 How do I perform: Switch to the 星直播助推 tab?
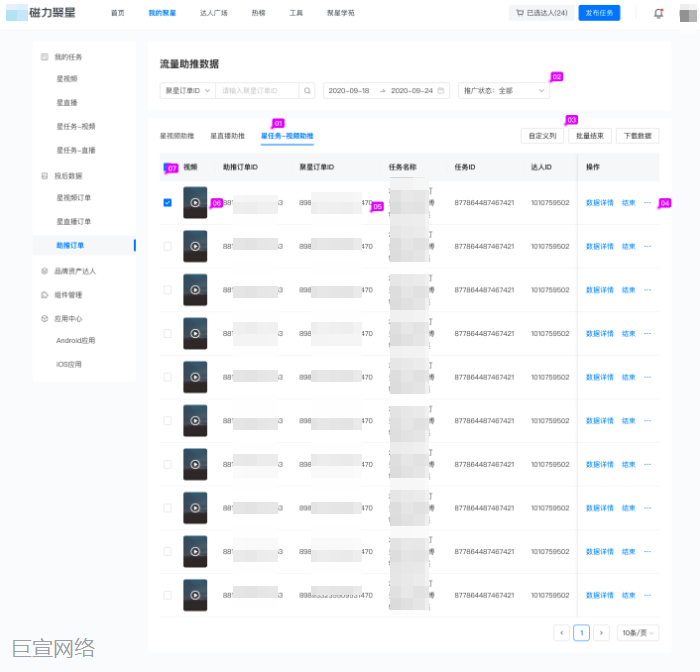click(x=227, y=136)
